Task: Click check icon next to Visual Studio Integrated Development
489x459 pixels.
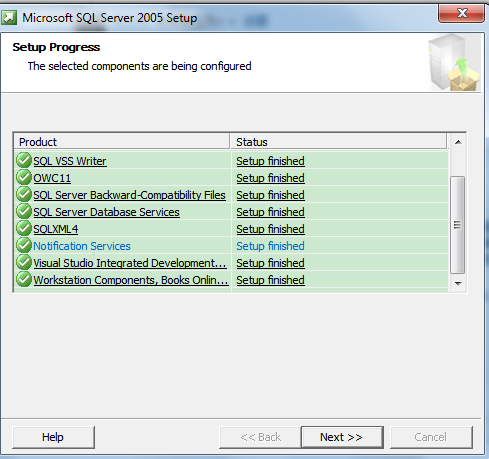Action: (x=24, y=262)
